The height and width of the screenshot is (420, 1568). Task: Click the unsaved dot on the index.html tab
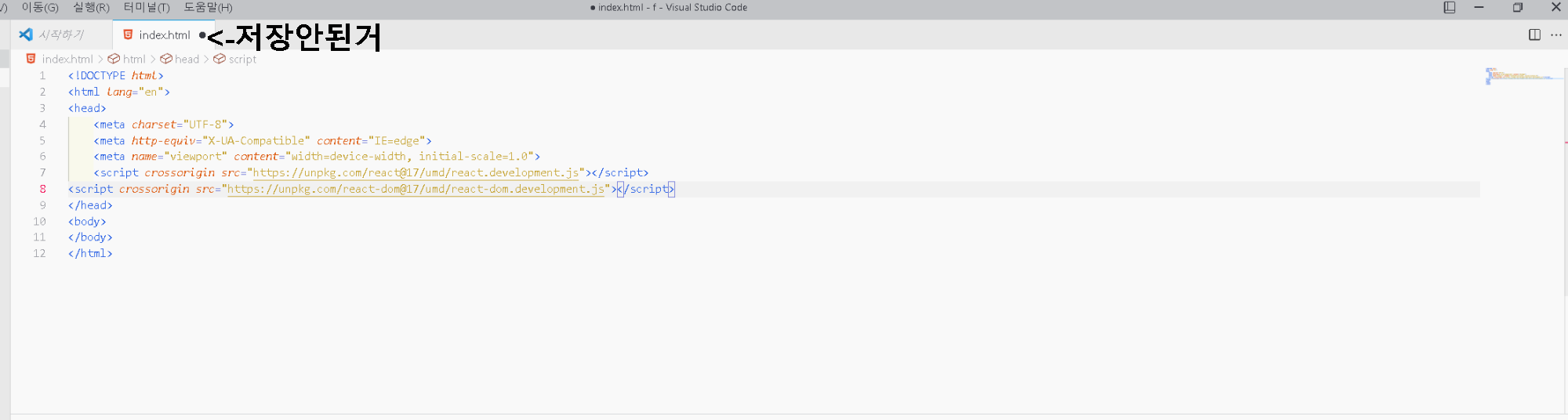click(x=202, y=34)
